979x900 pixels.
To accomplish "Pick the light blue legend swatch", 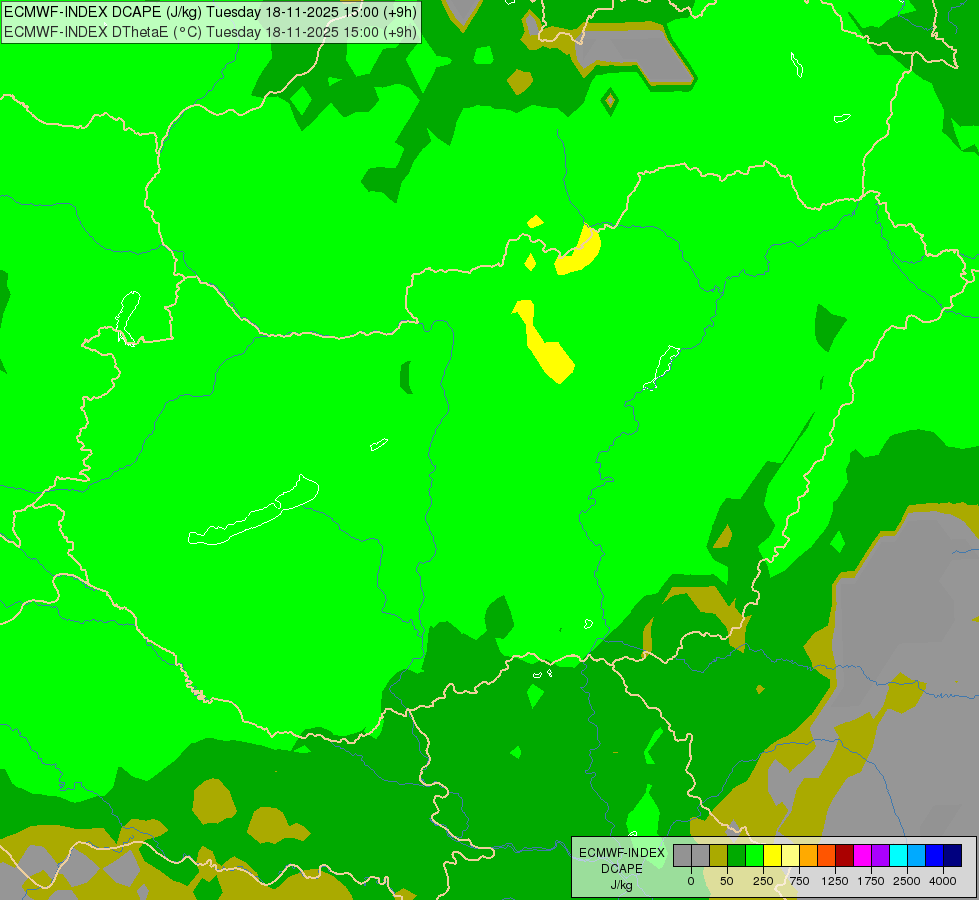I will click(x=917, y=855).
